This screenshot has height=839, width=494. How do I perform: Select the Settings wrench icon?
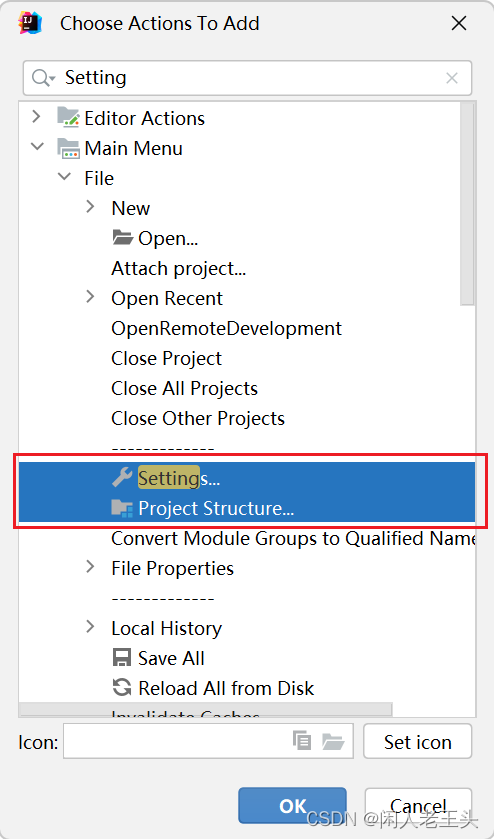pyautogui.click(x=122, y=477)
